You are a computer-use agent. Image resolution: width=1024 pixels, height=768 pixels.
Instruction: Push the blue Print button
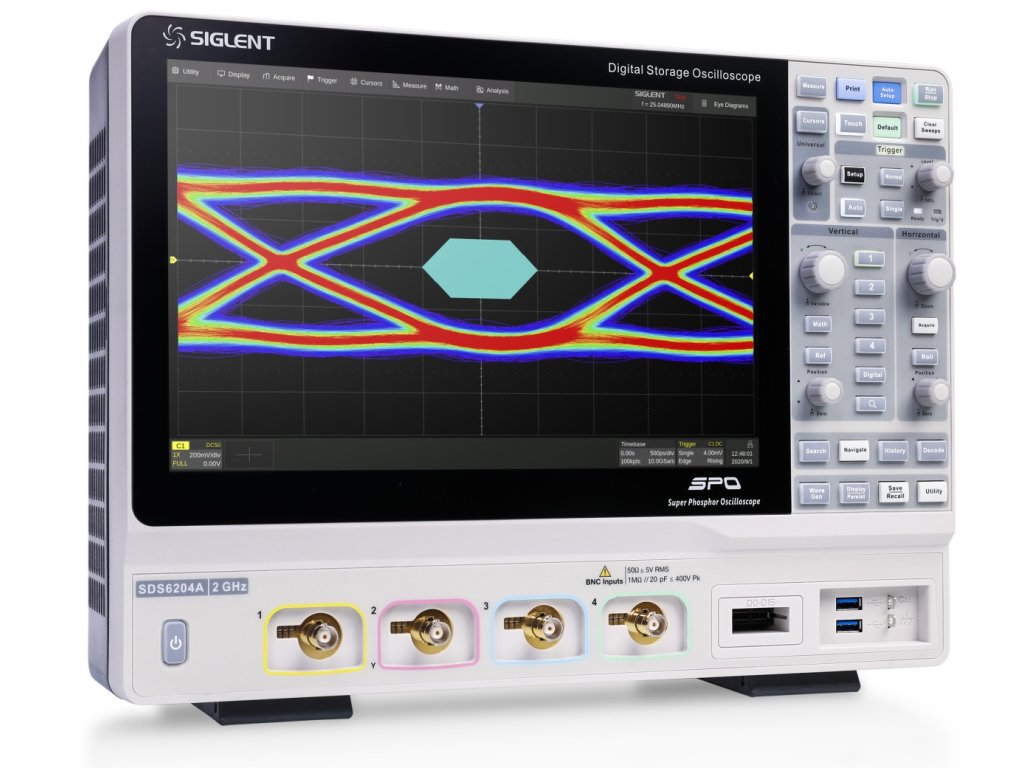click(x=852, y=89)
